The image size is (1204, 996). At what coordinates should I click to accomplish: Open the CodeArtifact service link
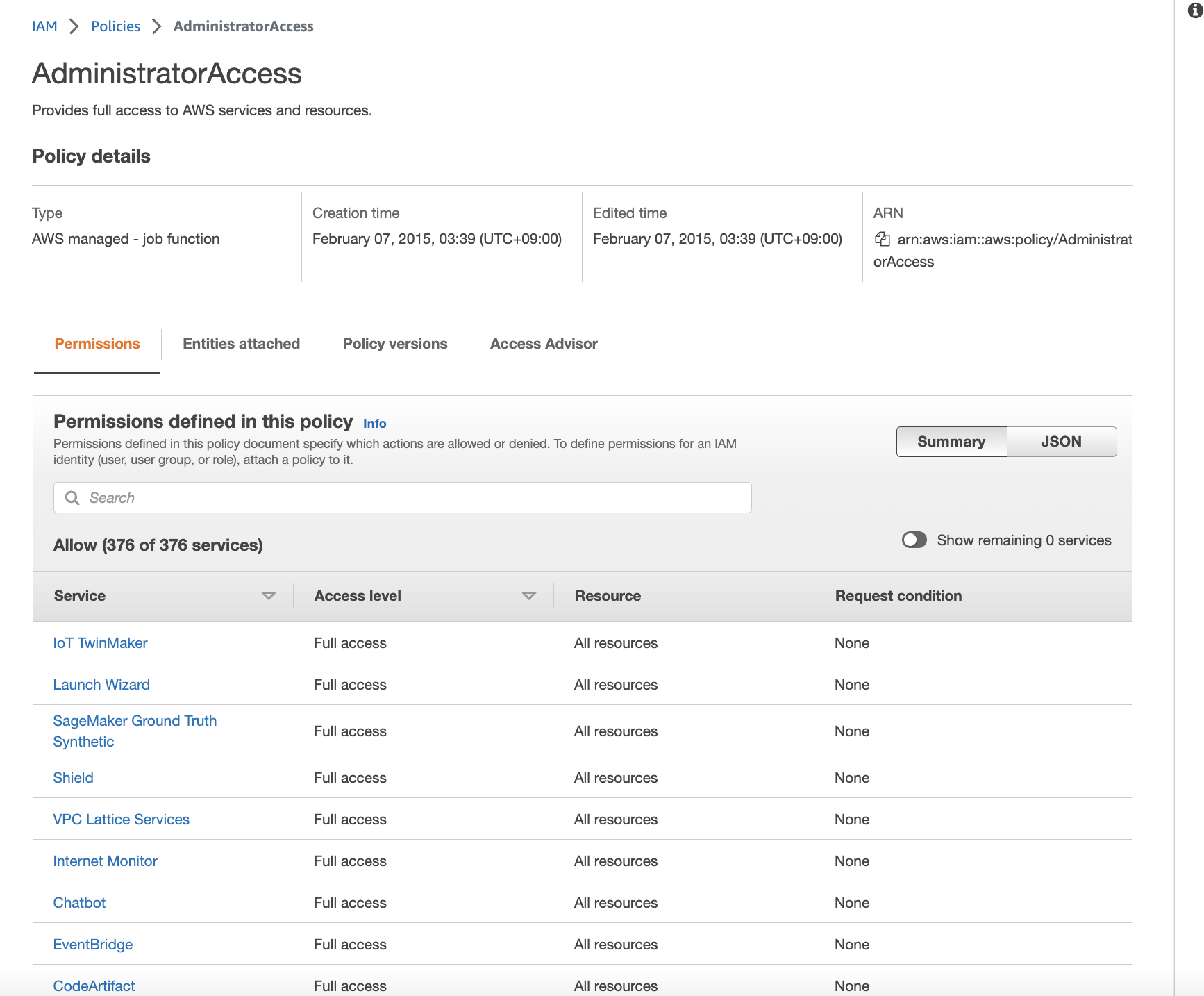94,986
